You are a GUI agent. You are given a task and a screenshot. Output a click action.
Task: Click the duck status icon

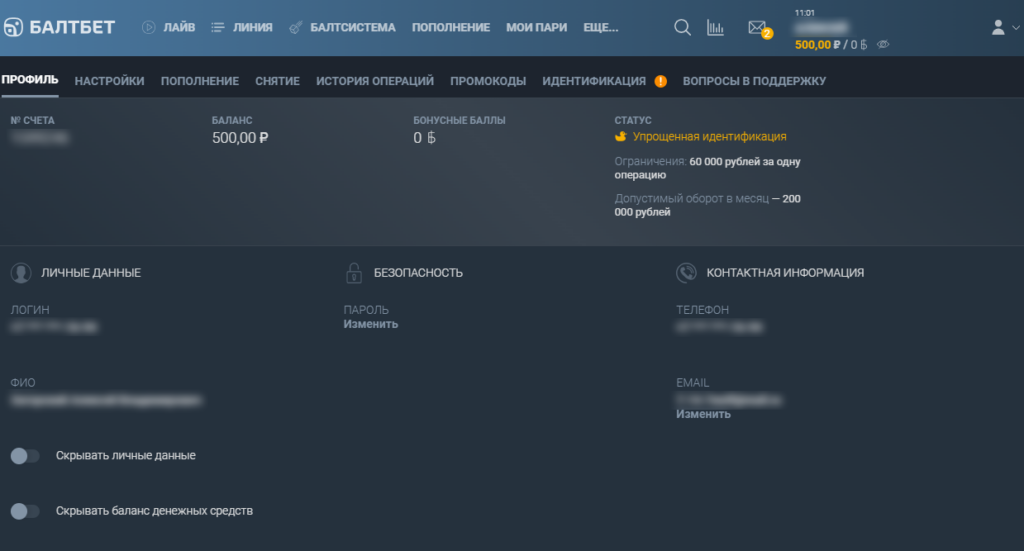[621, 136]
